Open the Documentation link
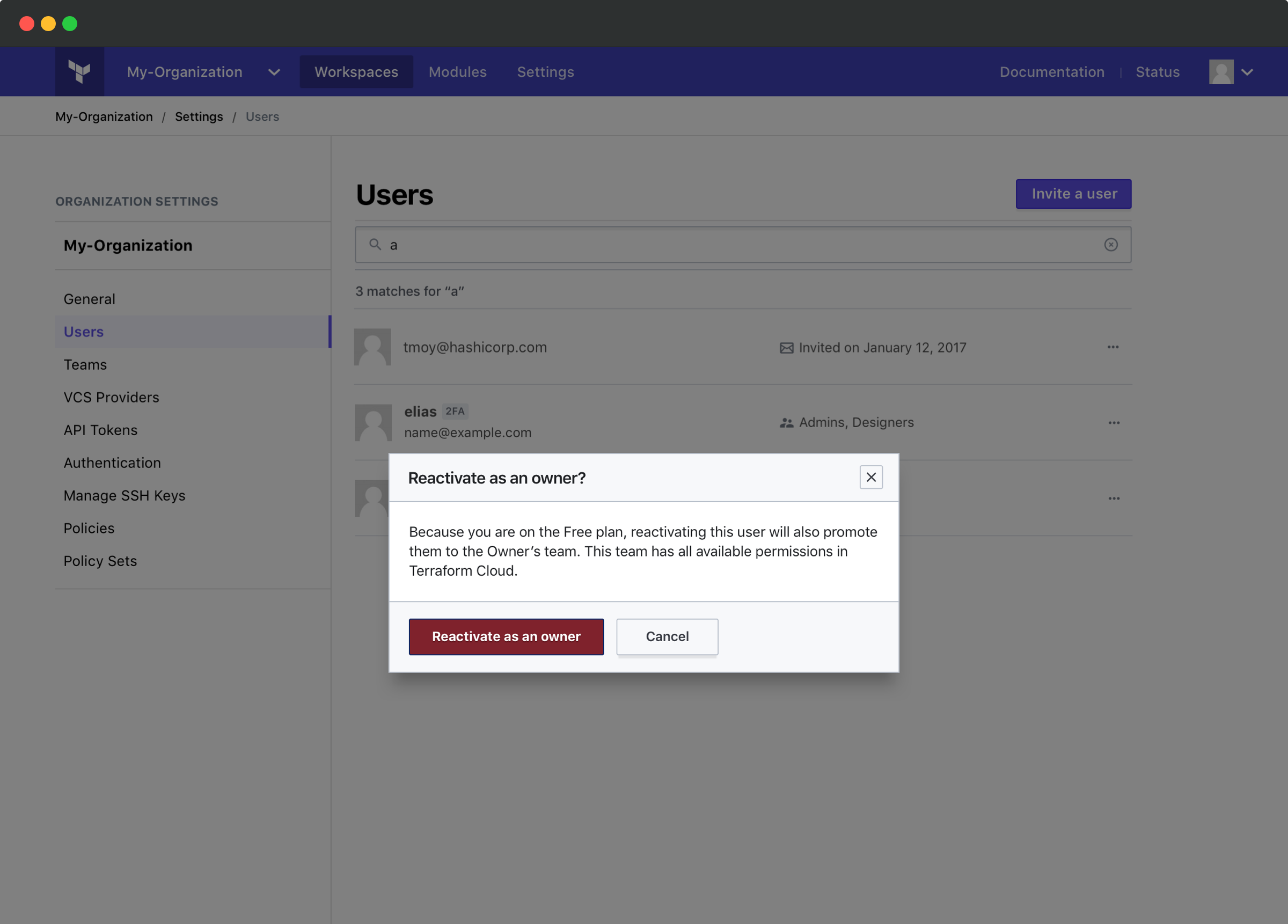 tap(1052, 72)
